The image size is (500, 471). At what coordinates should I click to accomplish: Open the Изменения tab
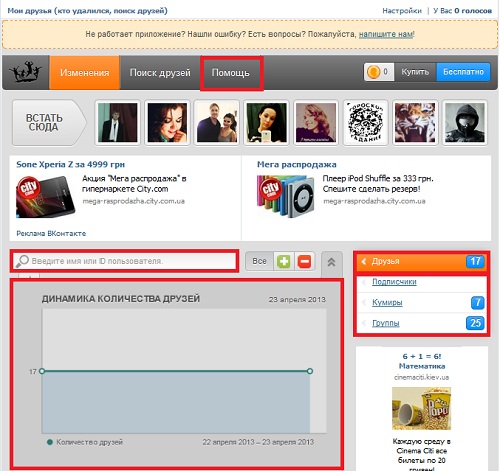(85, 72)
